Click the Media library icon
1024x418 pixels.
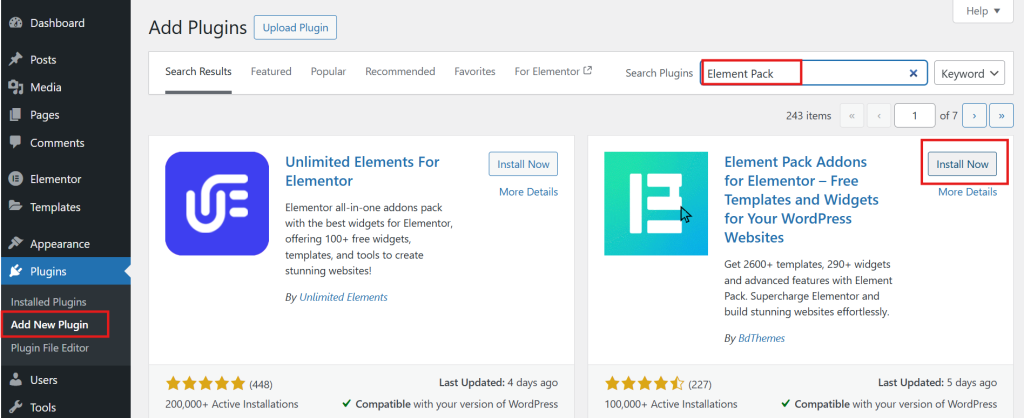pyautogui.click(x=15, y=88)
